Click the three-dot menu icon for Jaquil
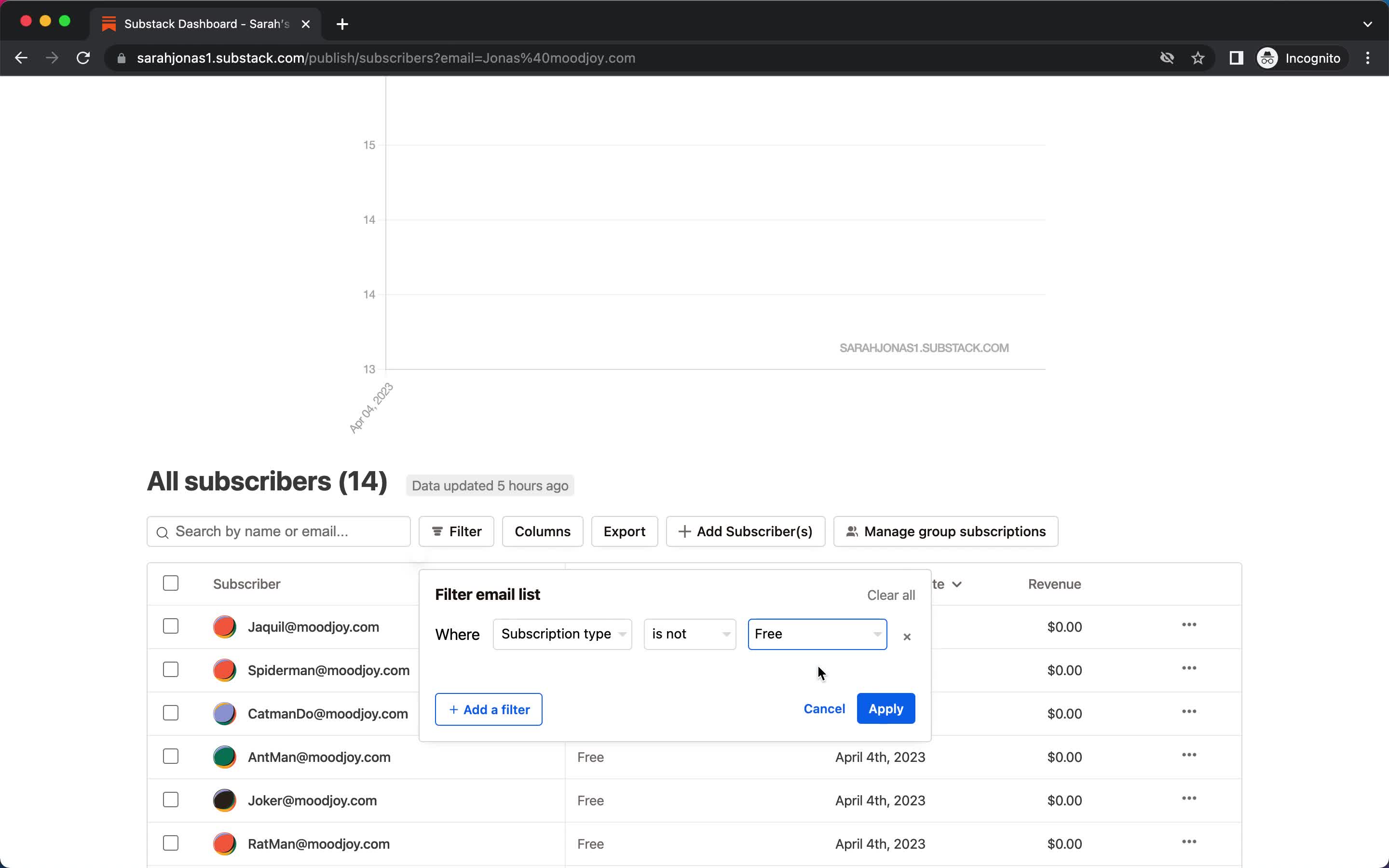This screenshot has width=1389, height=868. click(1189, 626)
